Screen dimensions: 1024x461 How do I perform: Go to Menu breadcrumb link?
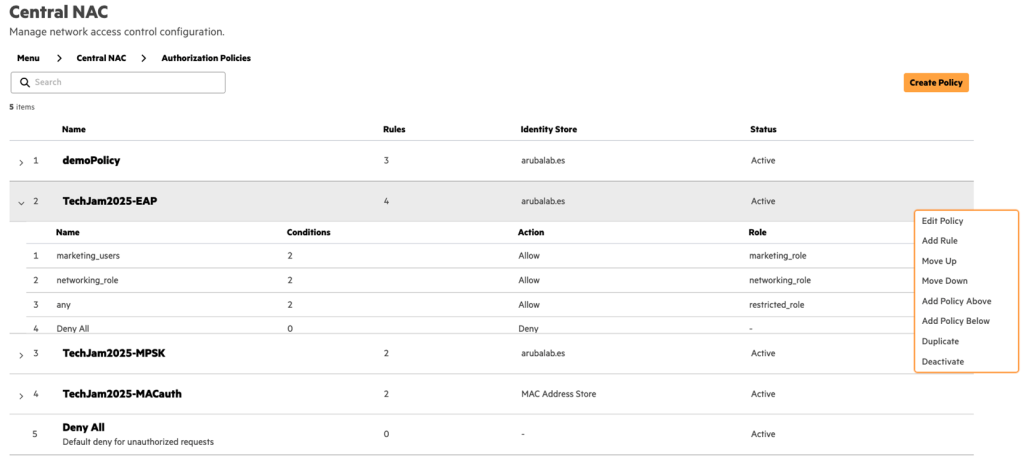(x=28, y=58)
